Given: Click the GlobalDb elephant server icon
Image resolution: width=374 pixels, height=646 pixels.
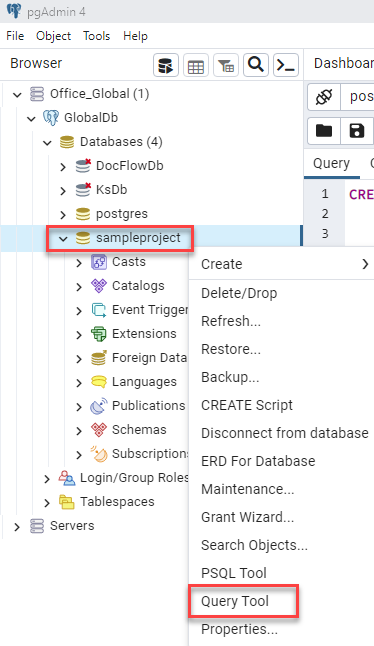Looking at the screenshot, I should click(51, 118).
